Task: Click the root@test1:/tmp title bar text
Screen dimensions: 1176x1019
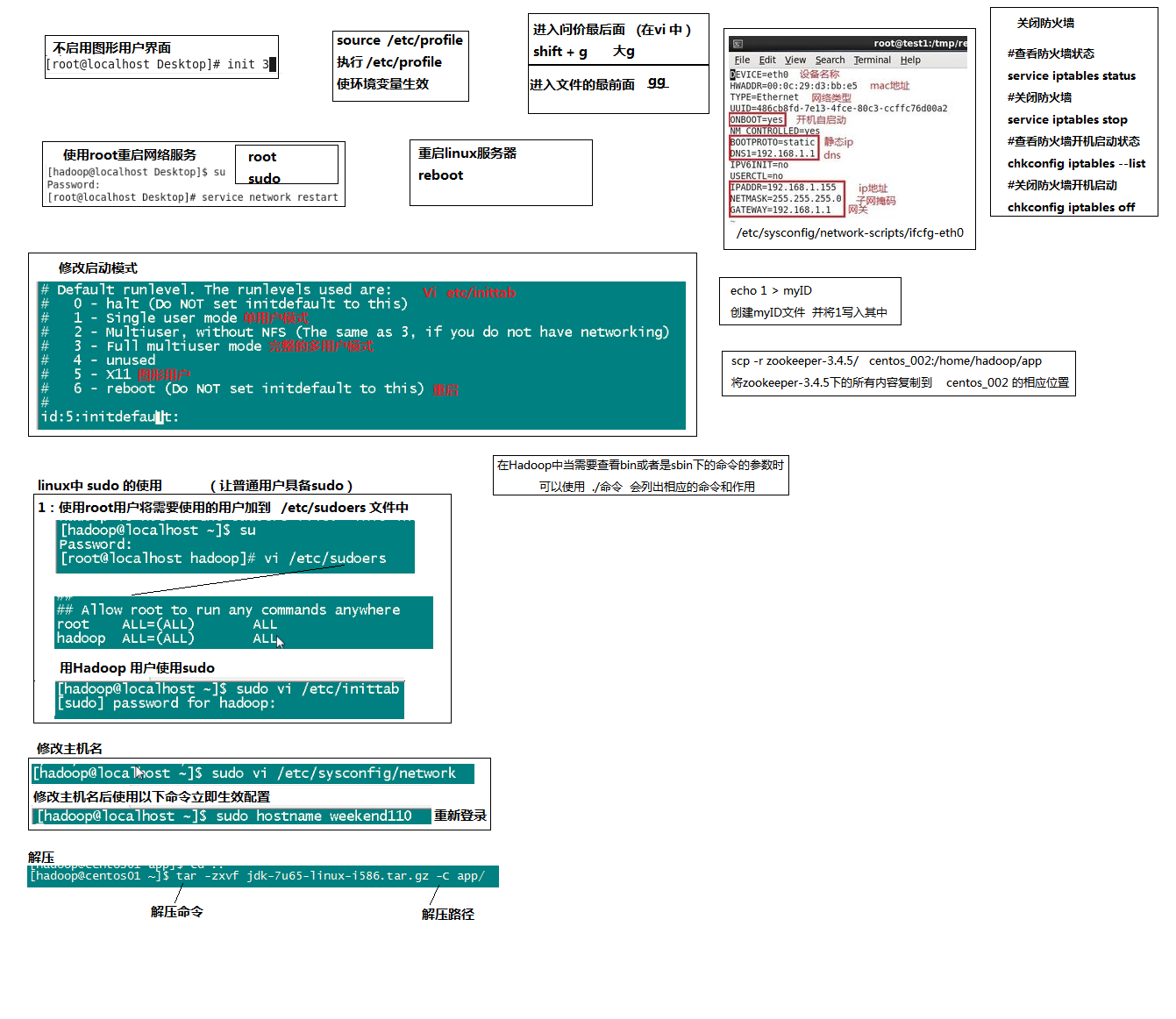Action: point(921,43)
